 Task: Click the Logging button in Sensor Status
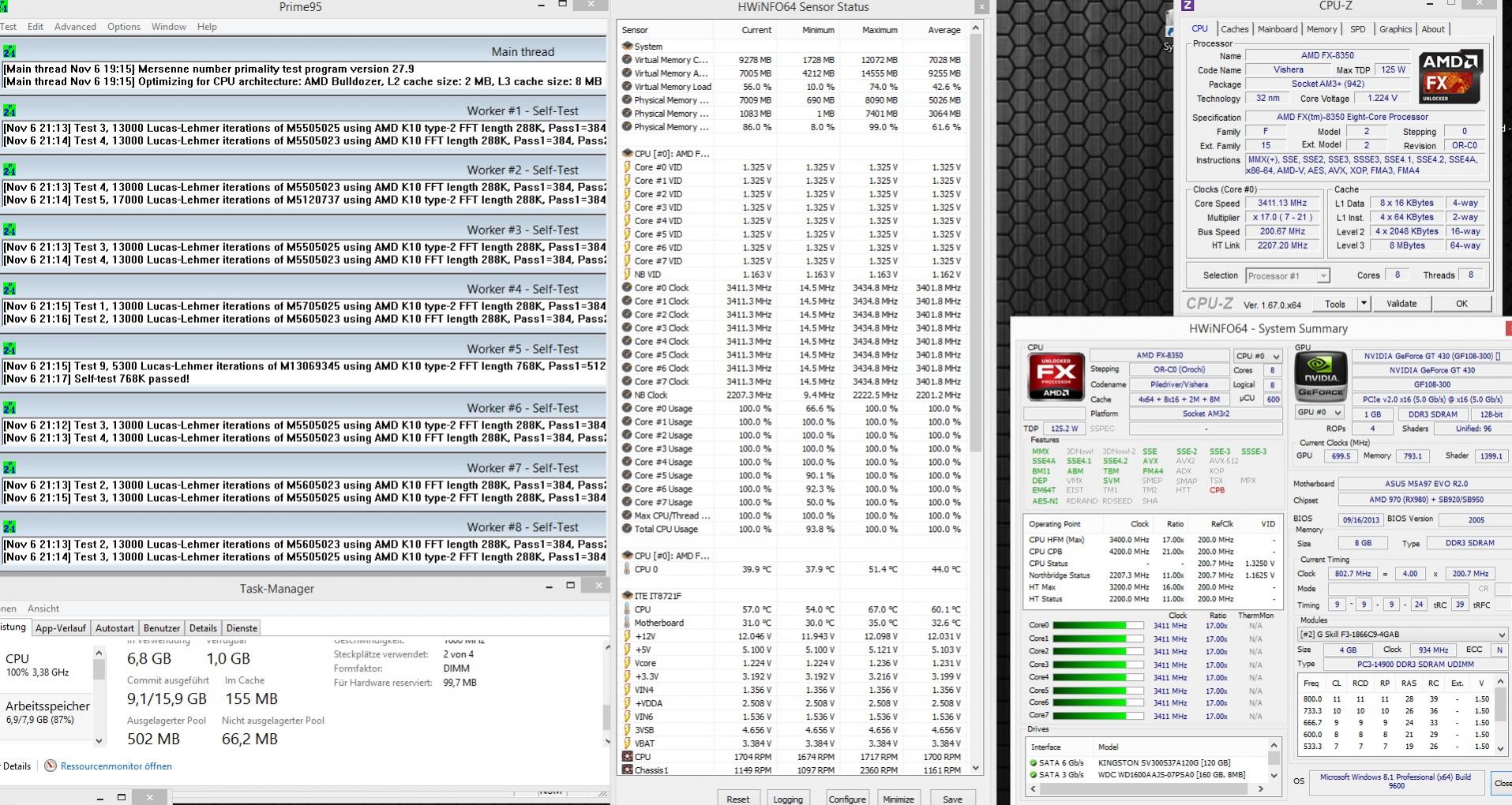pyautogui.click(x=788, y=799)
